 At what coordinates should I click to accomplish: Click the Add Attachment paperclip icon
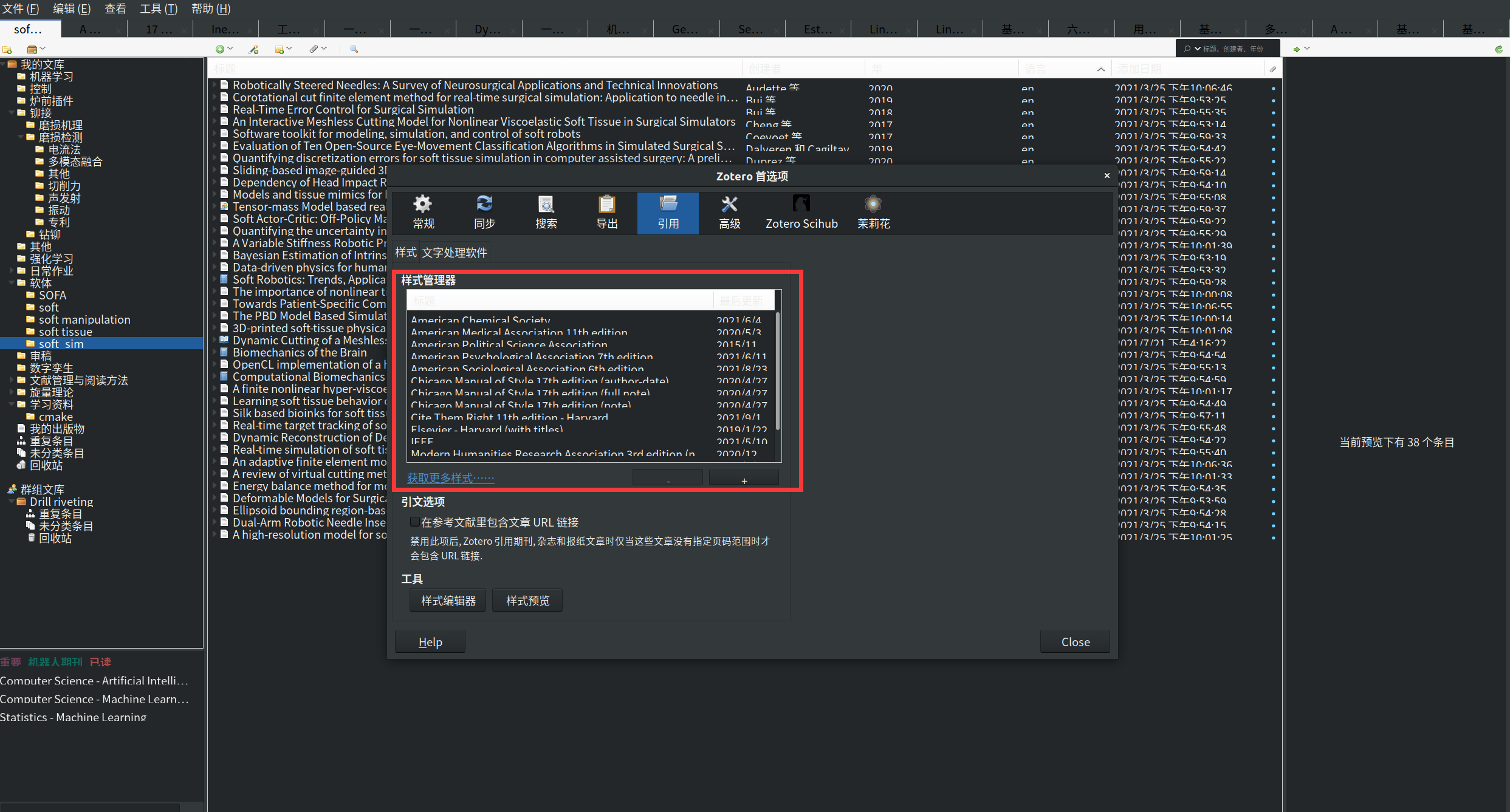tap(314, 49)
